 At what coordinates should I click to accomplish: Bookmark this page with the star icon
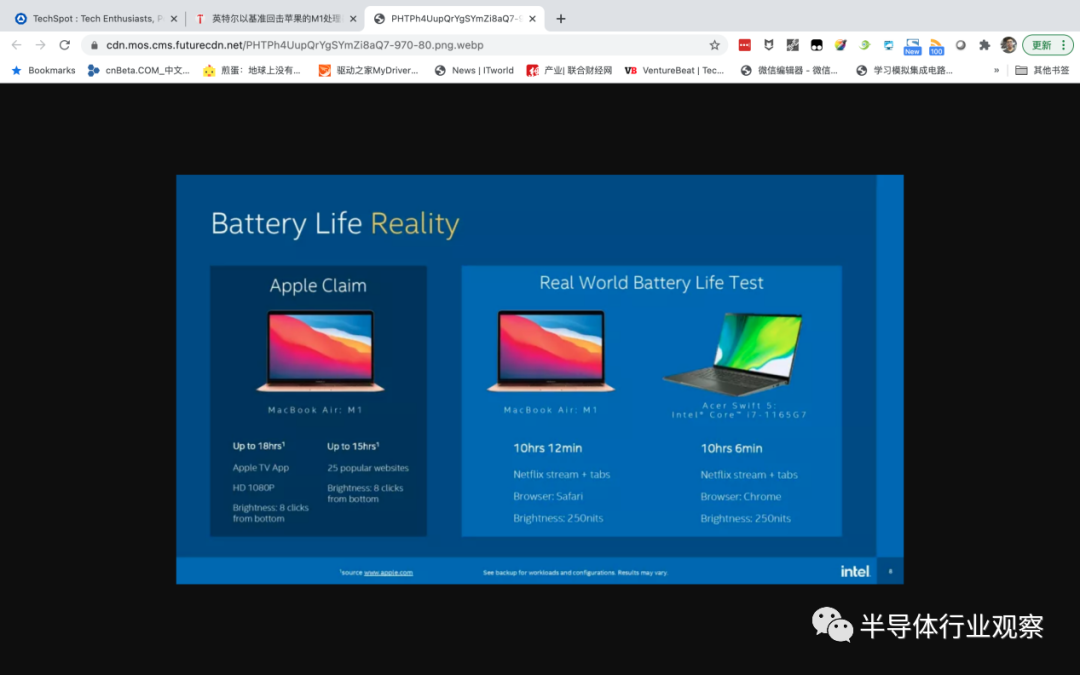tap(714, 45)
